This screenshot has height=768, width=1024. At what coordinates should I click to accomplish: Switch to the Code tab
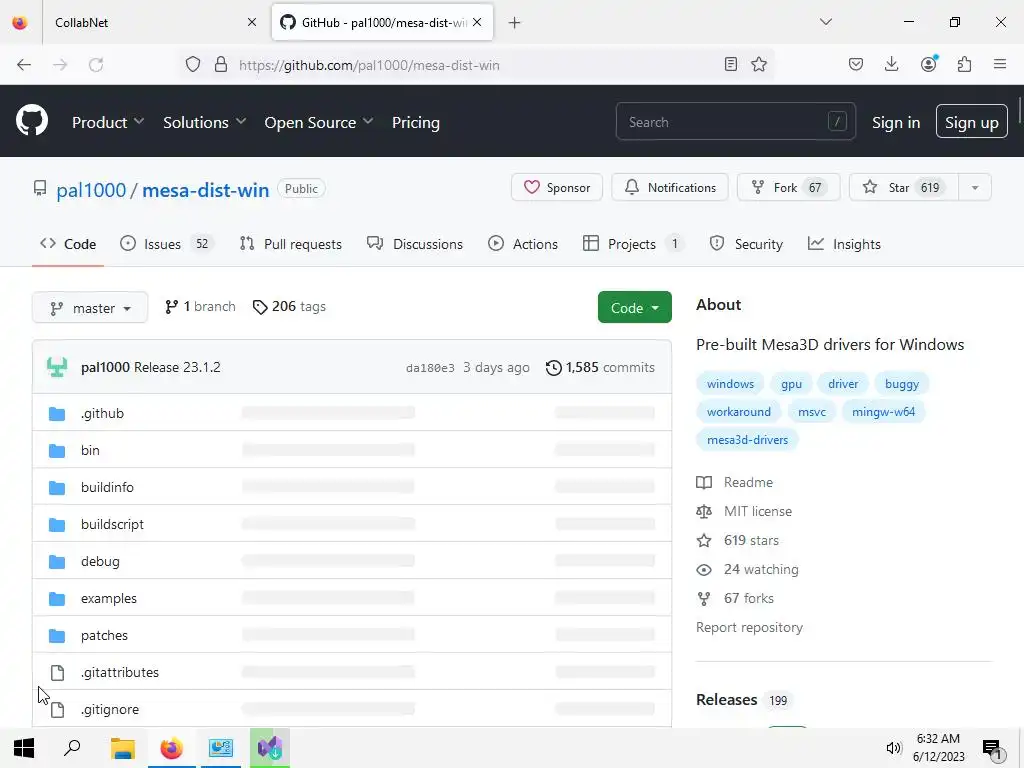tap(68, 244)
